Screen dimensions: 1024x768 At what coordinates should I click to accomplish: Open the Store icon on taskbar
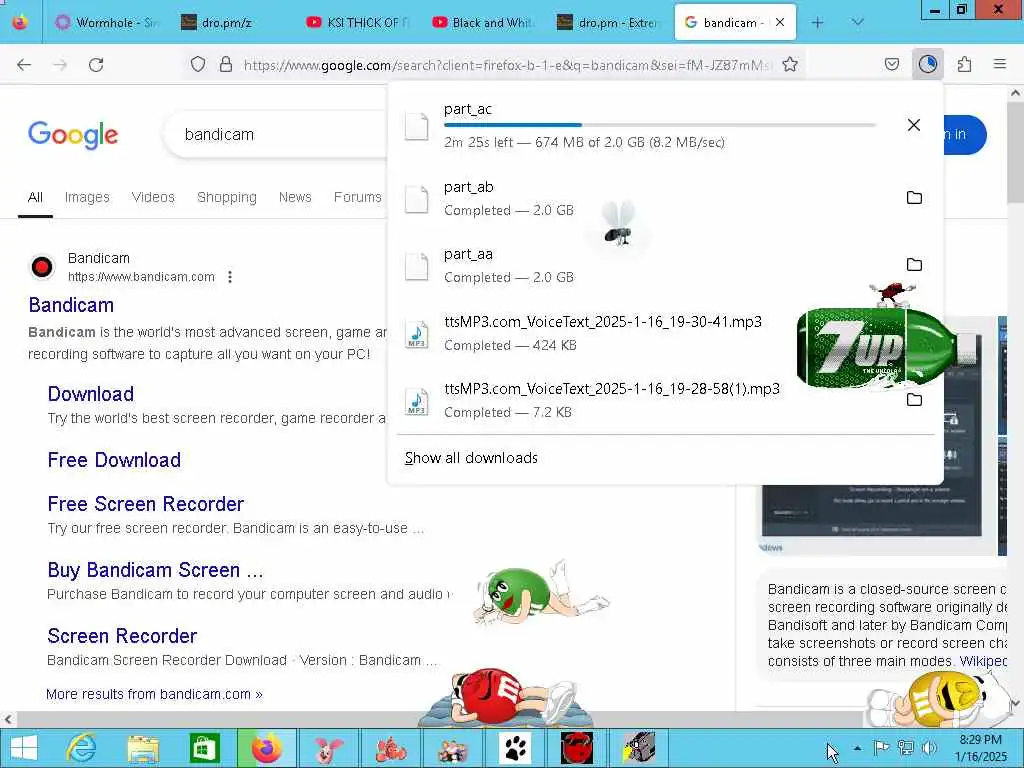coord(204,748)
